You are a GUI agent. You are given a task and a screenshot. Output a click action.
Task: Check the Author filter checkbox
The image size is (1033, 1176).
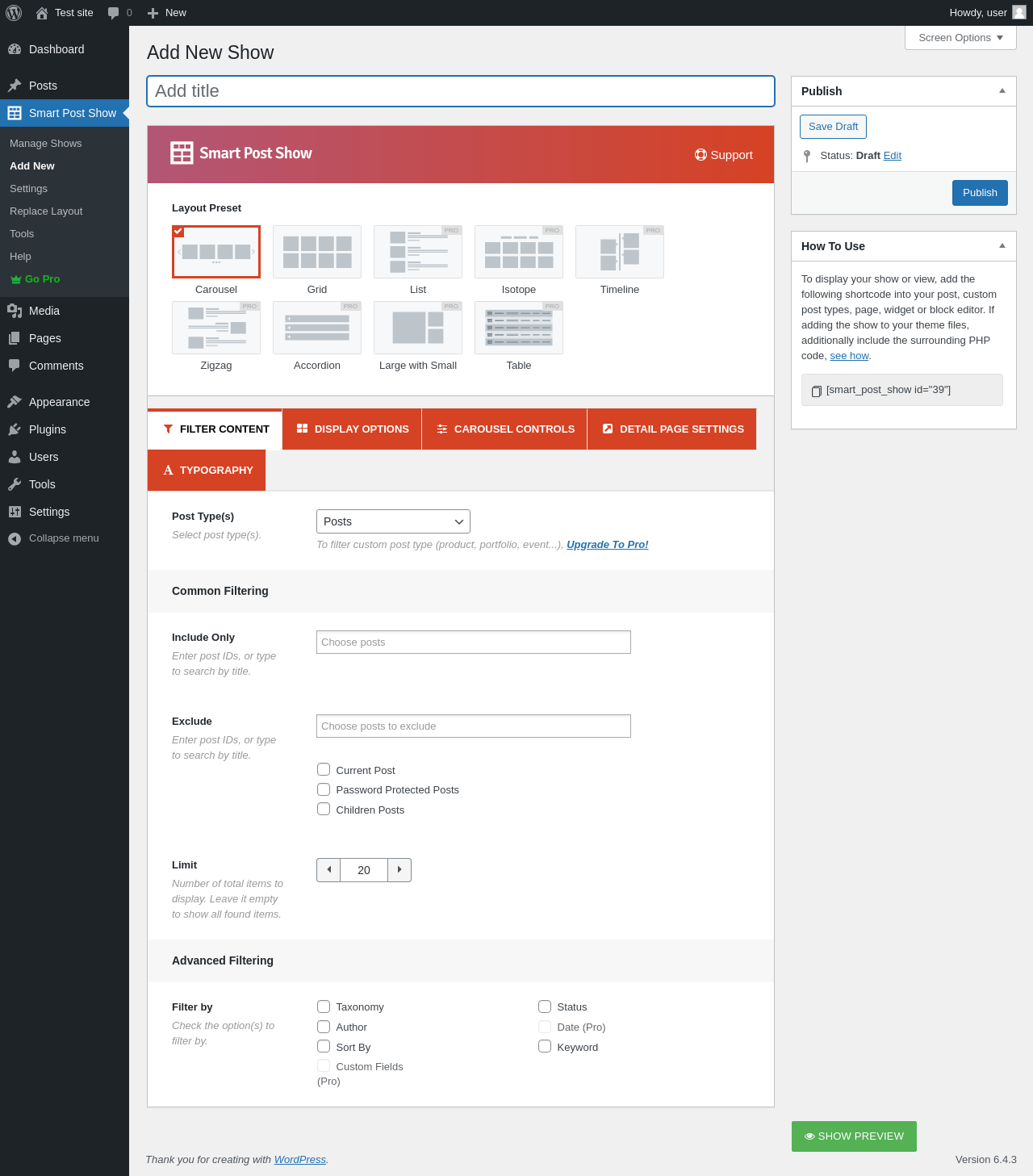click(324, 1027)
